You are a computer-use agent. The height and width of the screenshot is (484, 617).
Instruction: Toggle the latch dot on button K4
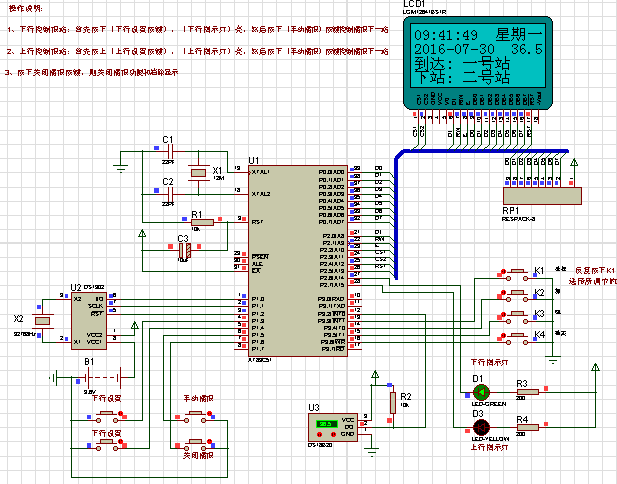(503, 336)
